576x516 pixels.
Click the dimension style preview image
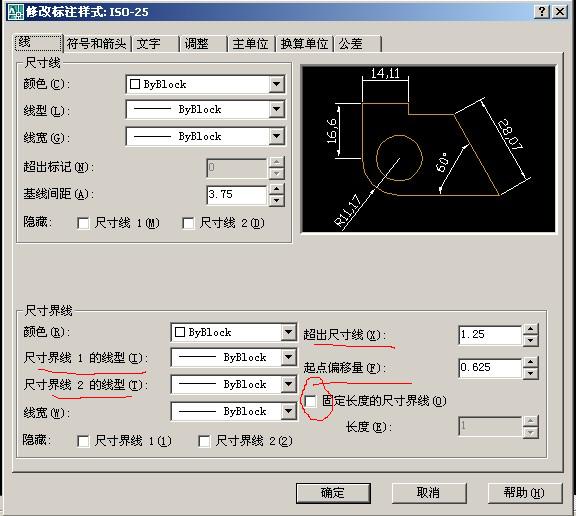428,149
